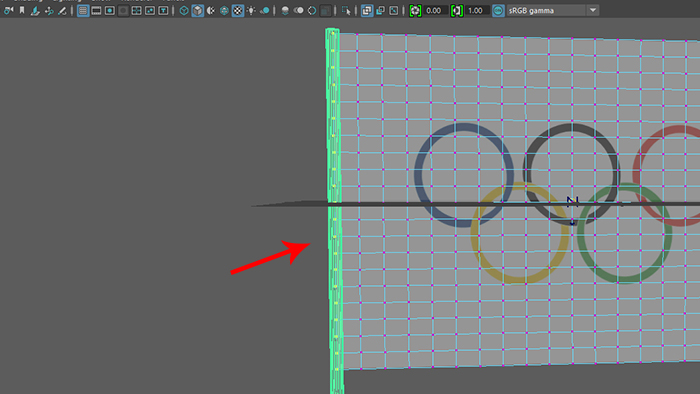Click the Select Camera icon
Image resolution: width=700 pixels, height=394 pixels.
click(8, 10)
